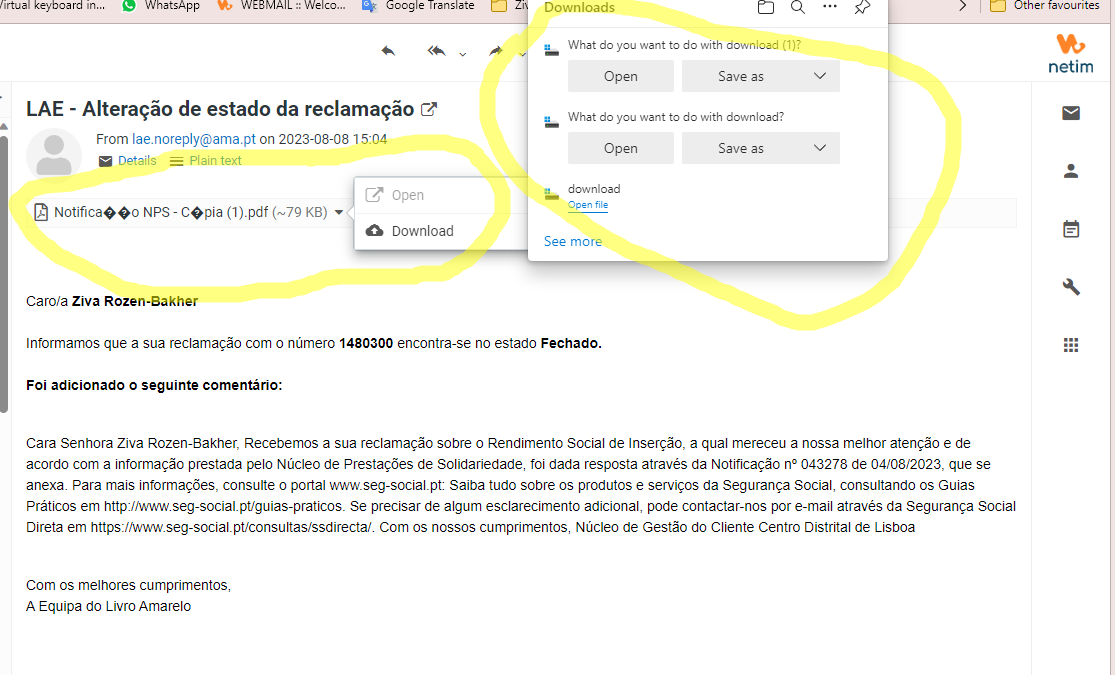Viewport: 1115px width, 675px height.
Task: Click Save as for the second download prompt
Action: point(741,148)
